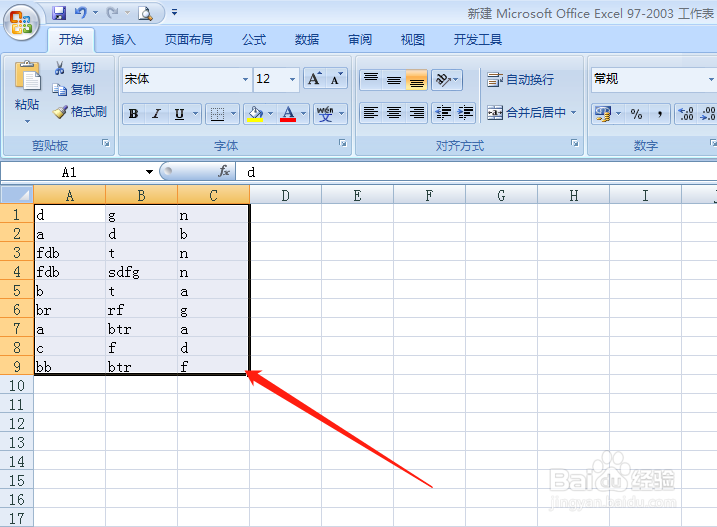This screenshot has height=527, width=717.
Task: Align text to bottom of cell
Action: pyautogui.click(x=417, y=80)
